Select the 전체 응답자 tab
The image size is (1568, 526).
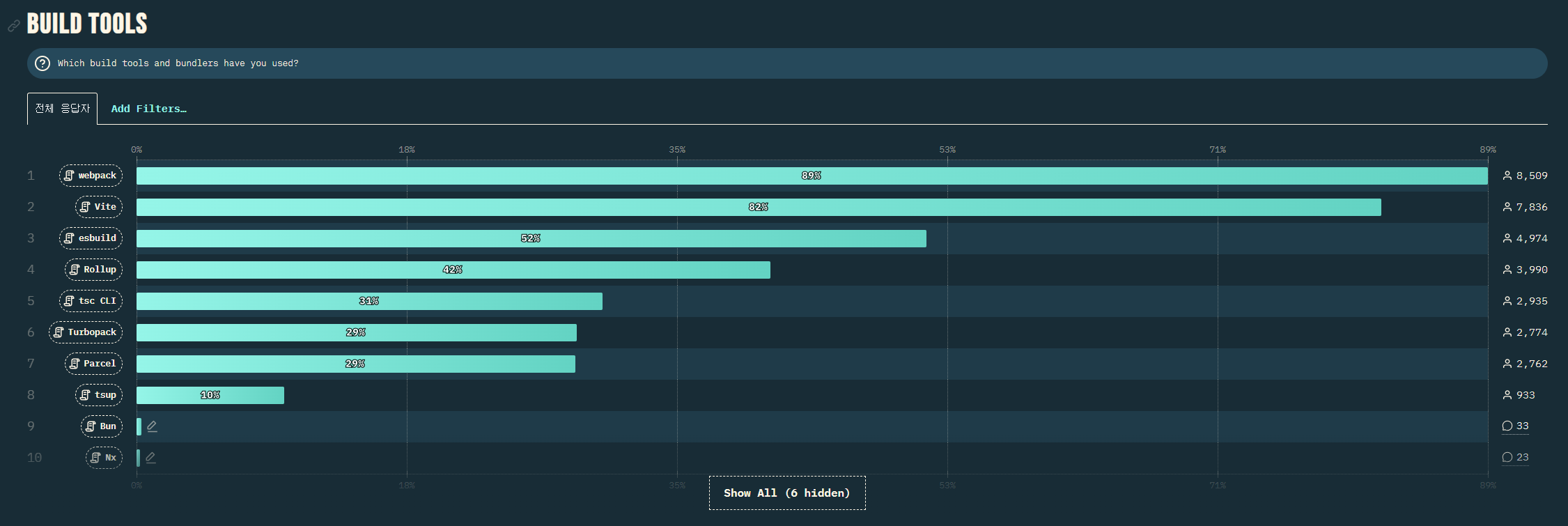coord(62,109)
